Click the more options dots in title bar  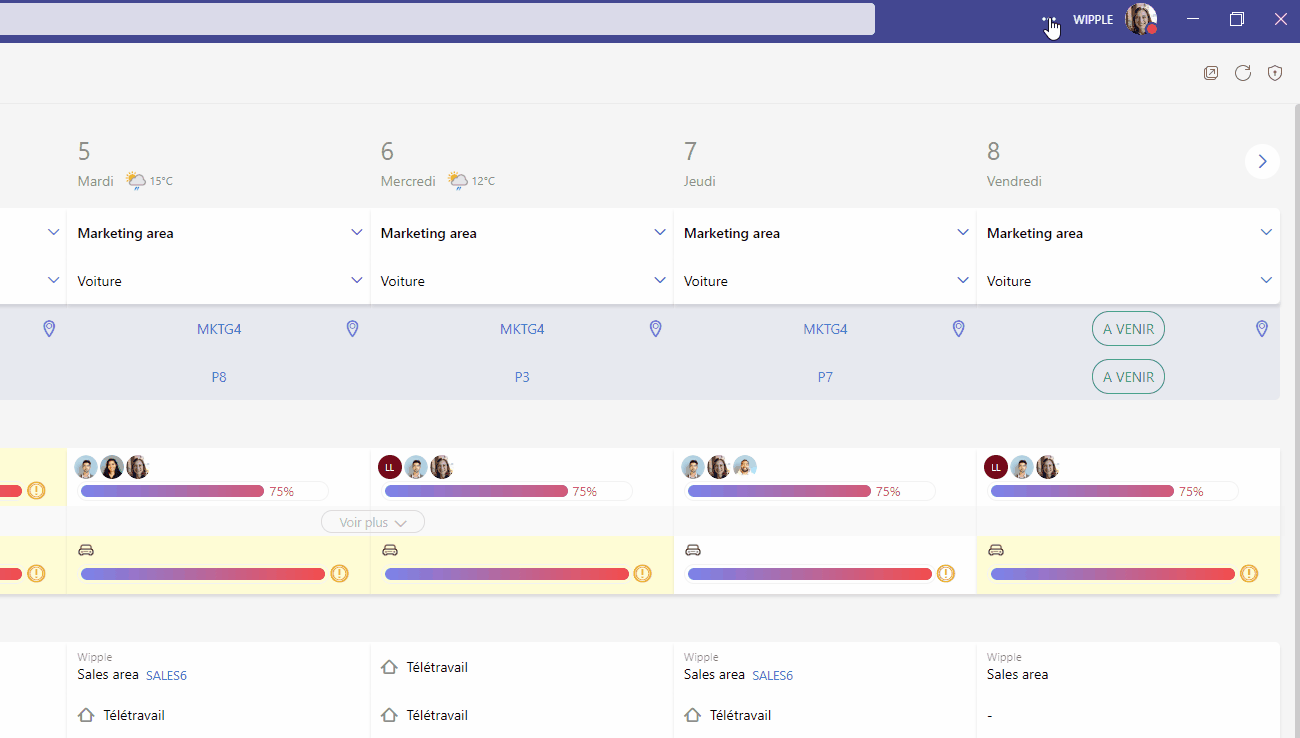coord(1048,19)
